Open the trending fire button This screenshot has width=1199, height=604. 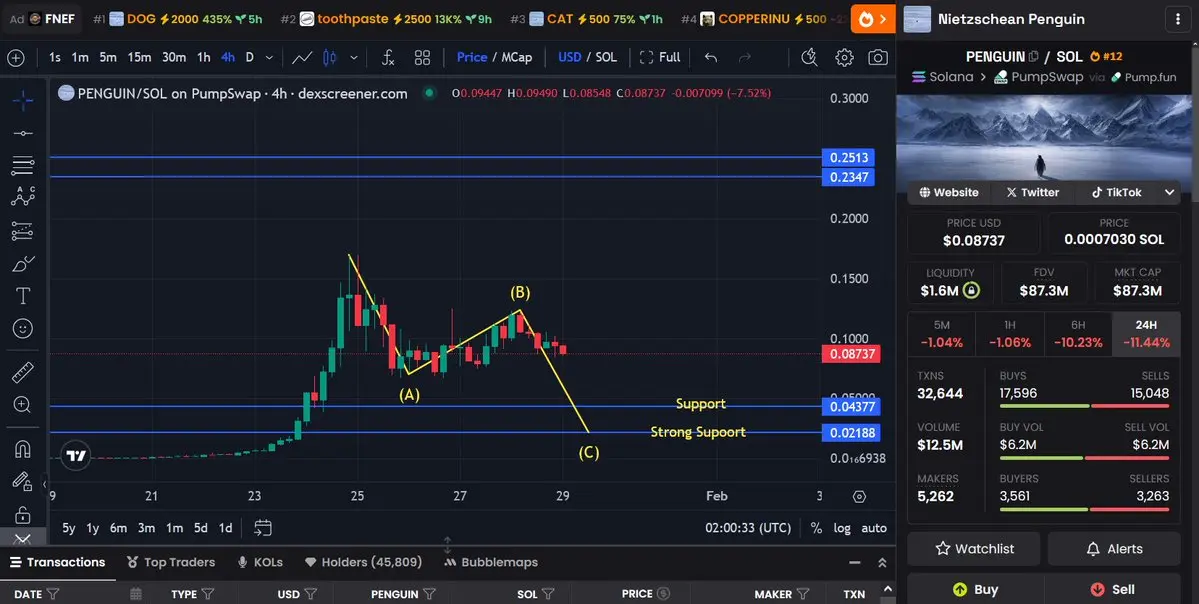873,19
